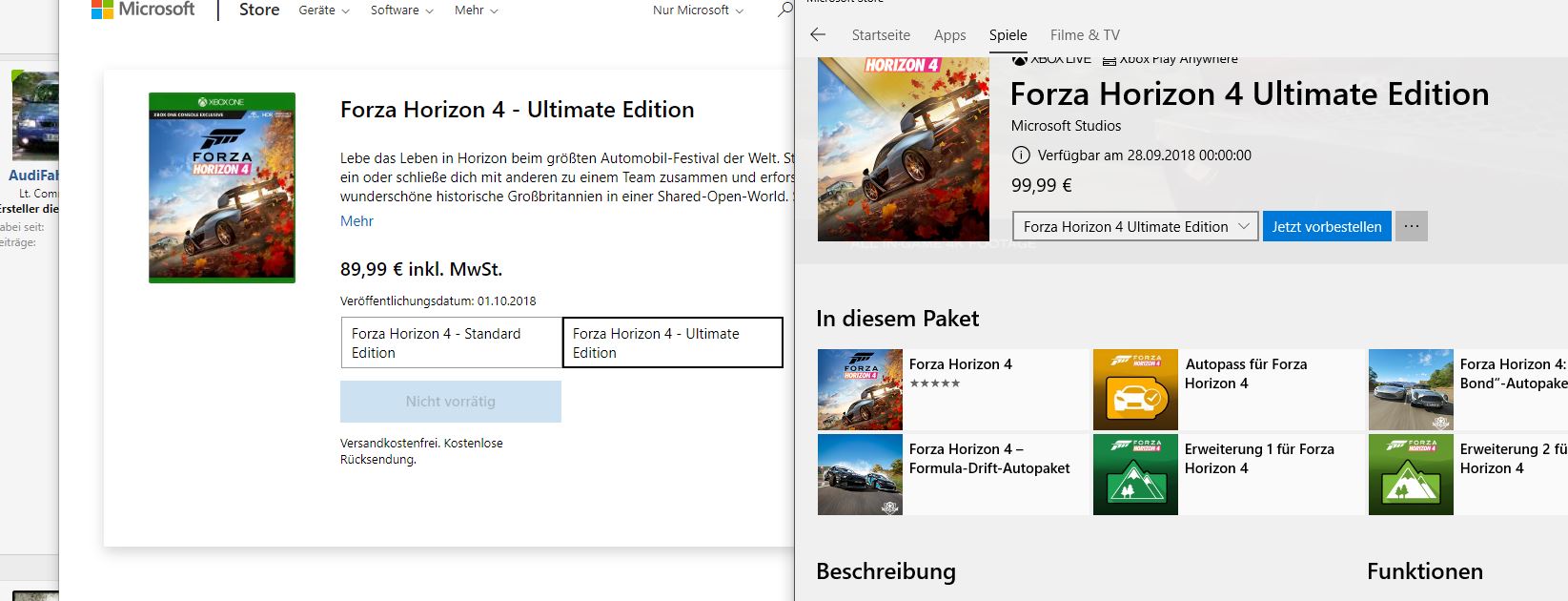Image resolution: width=1568 pixels, height=601 pixels.
Task: Click the 99,99 € price text
Action: click(x=1042, y=186)
